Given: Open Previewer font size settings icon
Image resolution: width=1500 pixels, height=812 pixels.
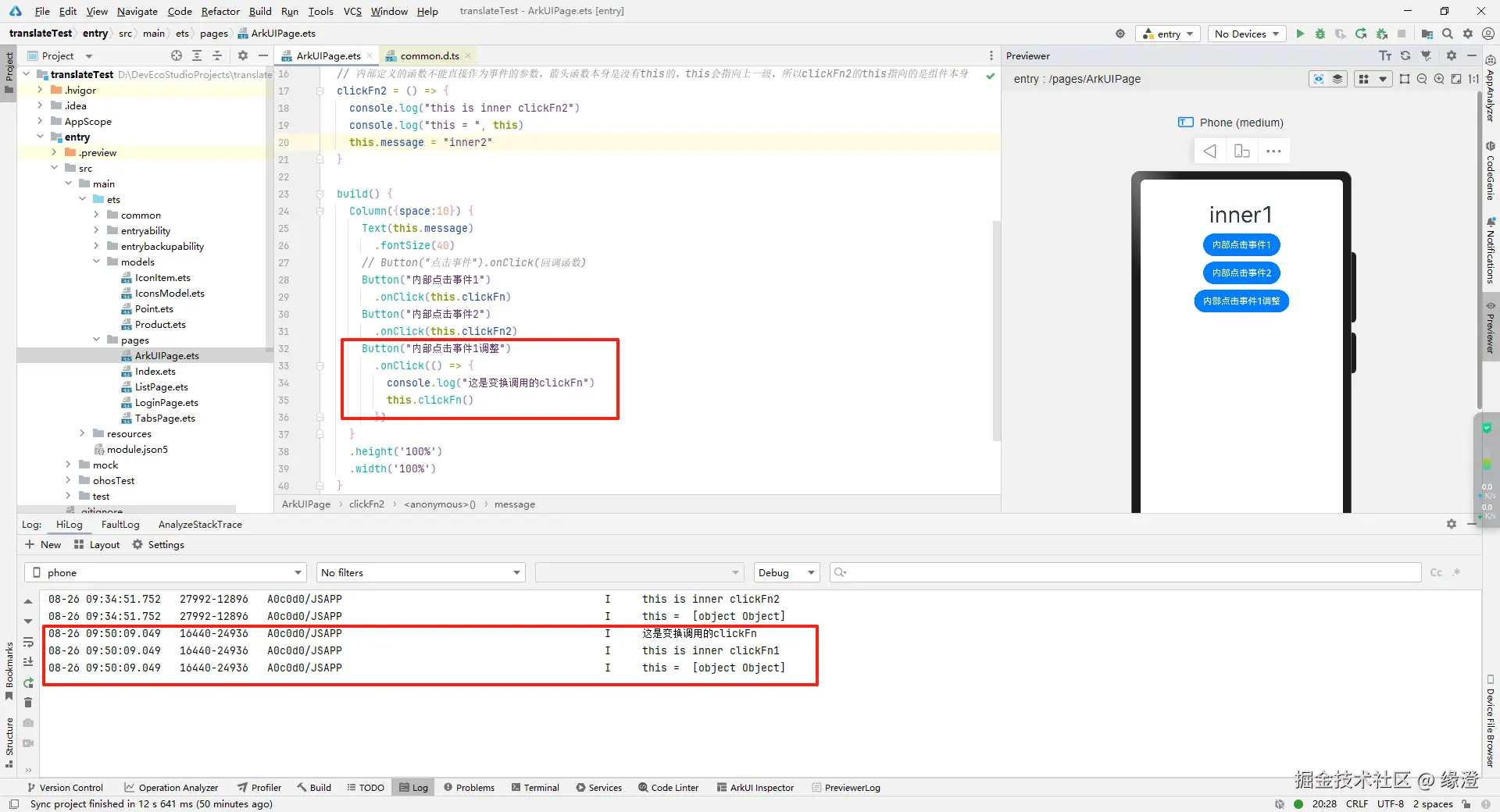Looking at the screenshot, I should pos(1385,55).
